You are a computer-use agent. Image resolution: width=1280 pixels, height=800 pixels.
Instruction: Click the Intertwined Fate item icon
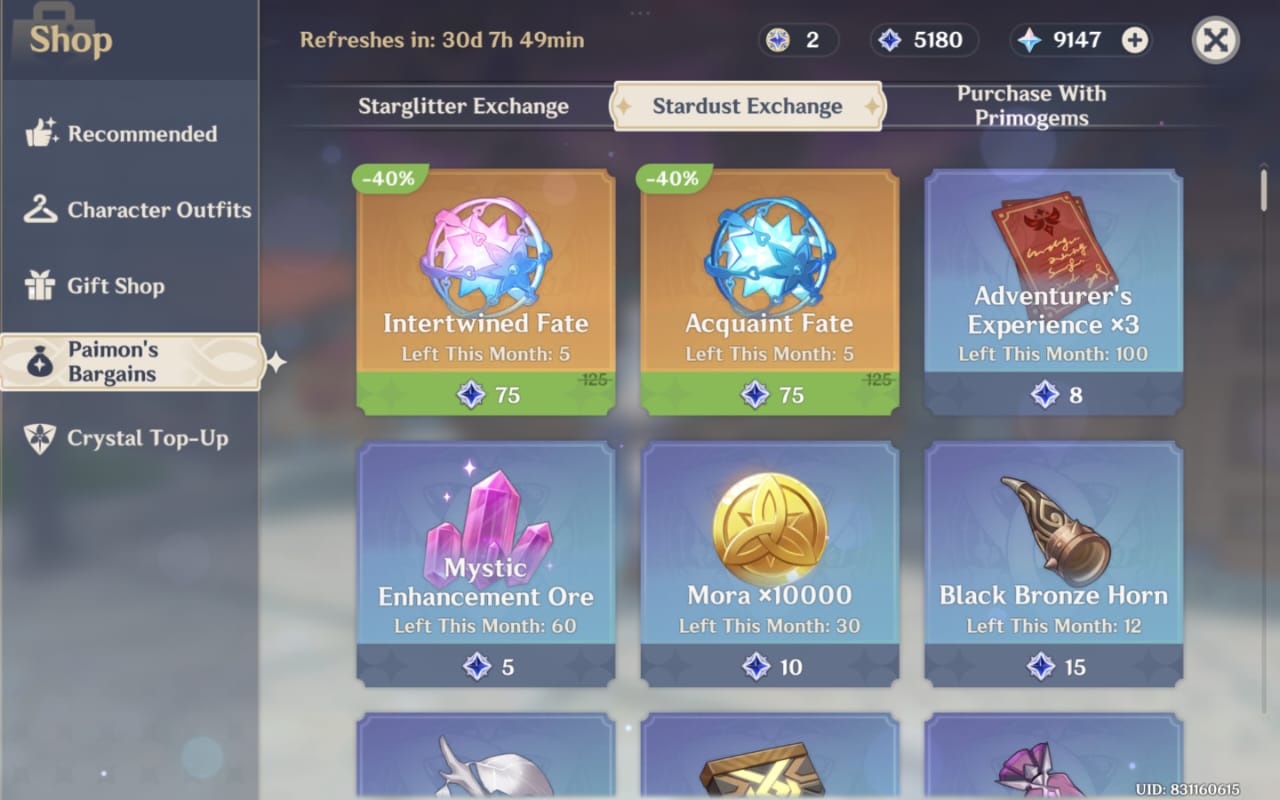pyautogui.click(x=485, y=256)
